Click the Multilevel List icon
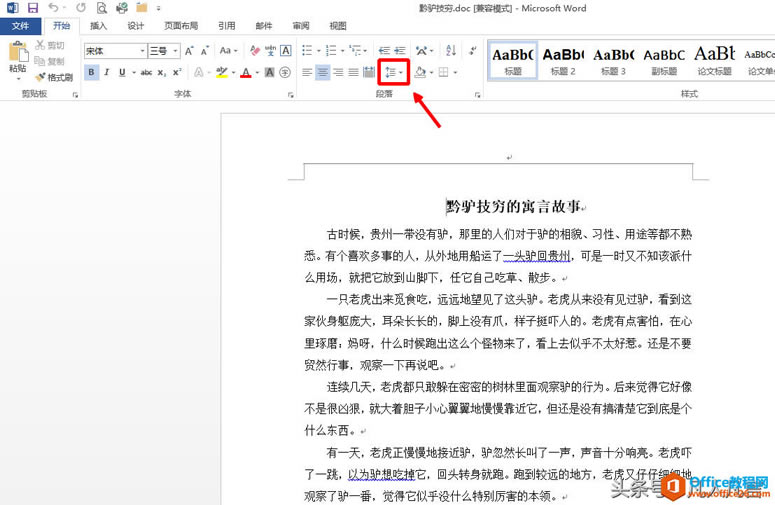Image resolution: width=775 pixels, height=505 pixels. [355, 50]
